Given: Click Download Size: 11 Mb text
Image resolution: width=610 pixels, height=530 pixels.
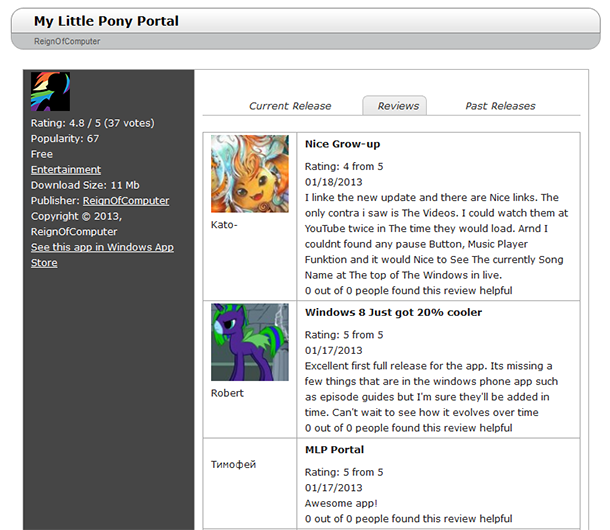Looking at the screenshot, I should [85, 185].
